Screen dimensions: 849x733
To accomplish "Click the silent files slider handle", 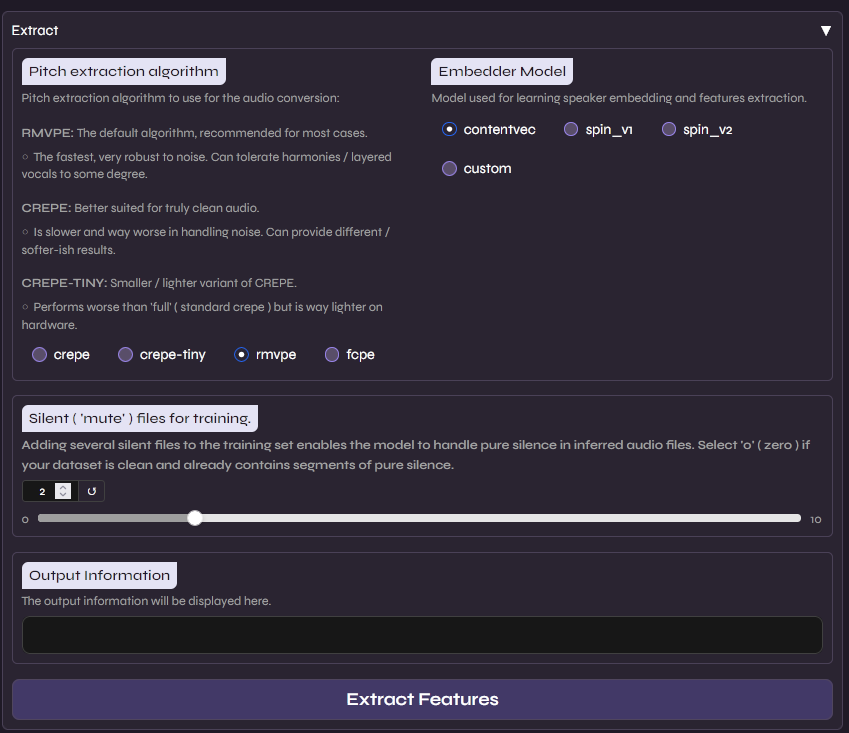I will coord(195,518).
